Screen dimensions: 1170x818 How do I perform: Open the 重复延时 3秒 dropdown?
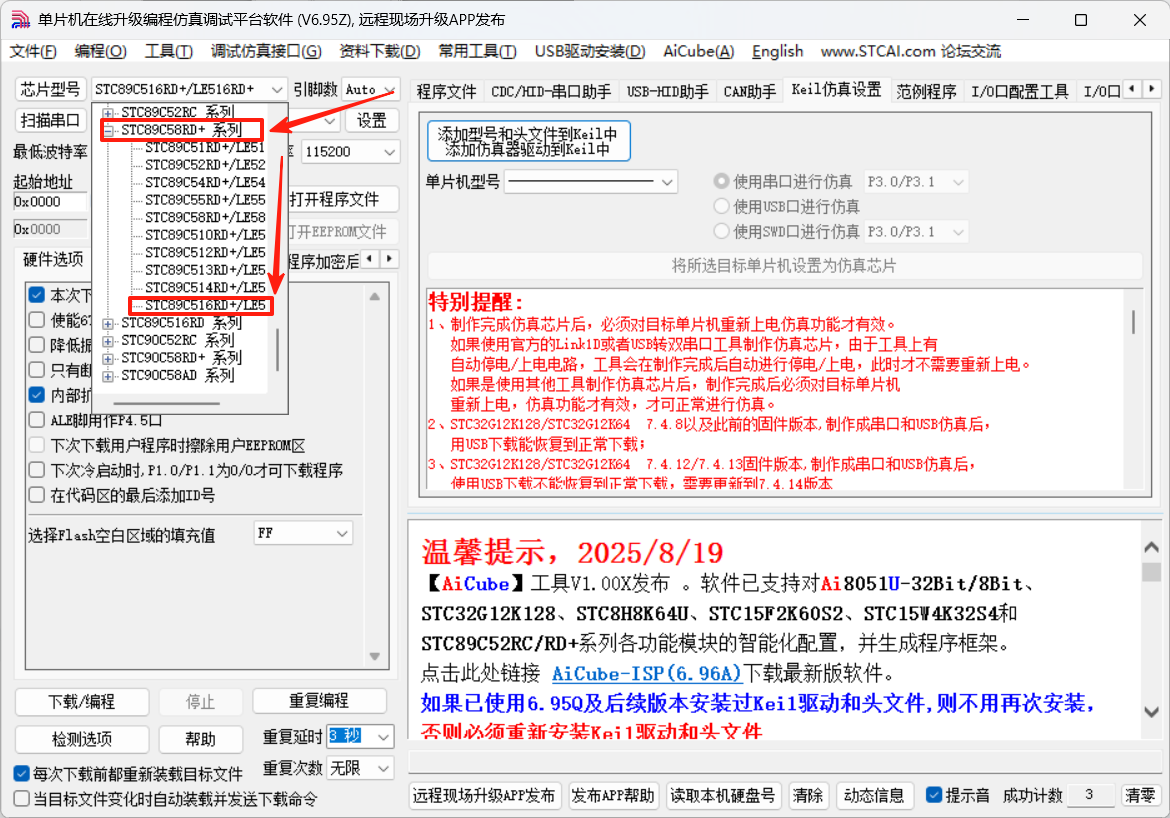[x=360, y=737]
